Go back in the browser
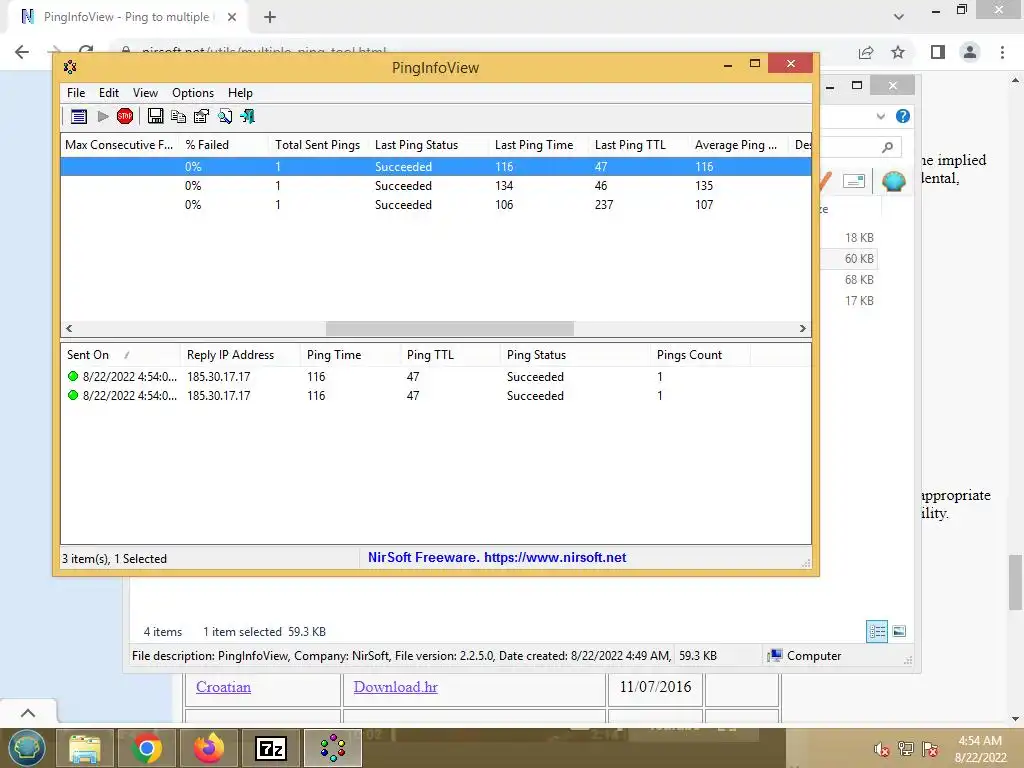 pyautogui.click(x=22, y=52)
